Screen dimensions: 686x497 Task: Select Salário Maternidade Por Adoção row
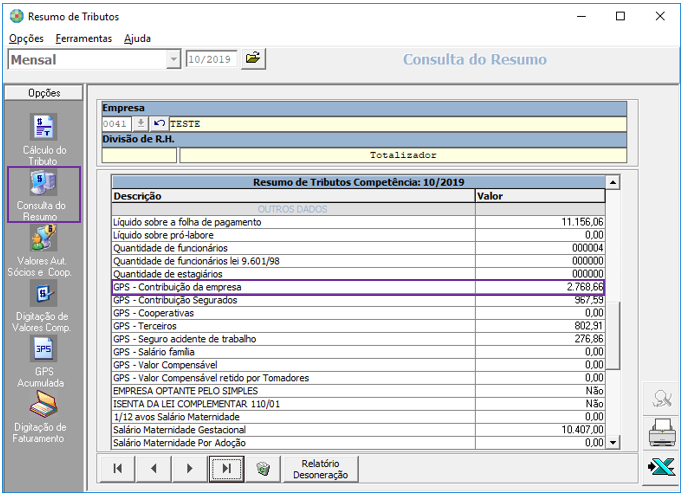(x=358, y=443)
